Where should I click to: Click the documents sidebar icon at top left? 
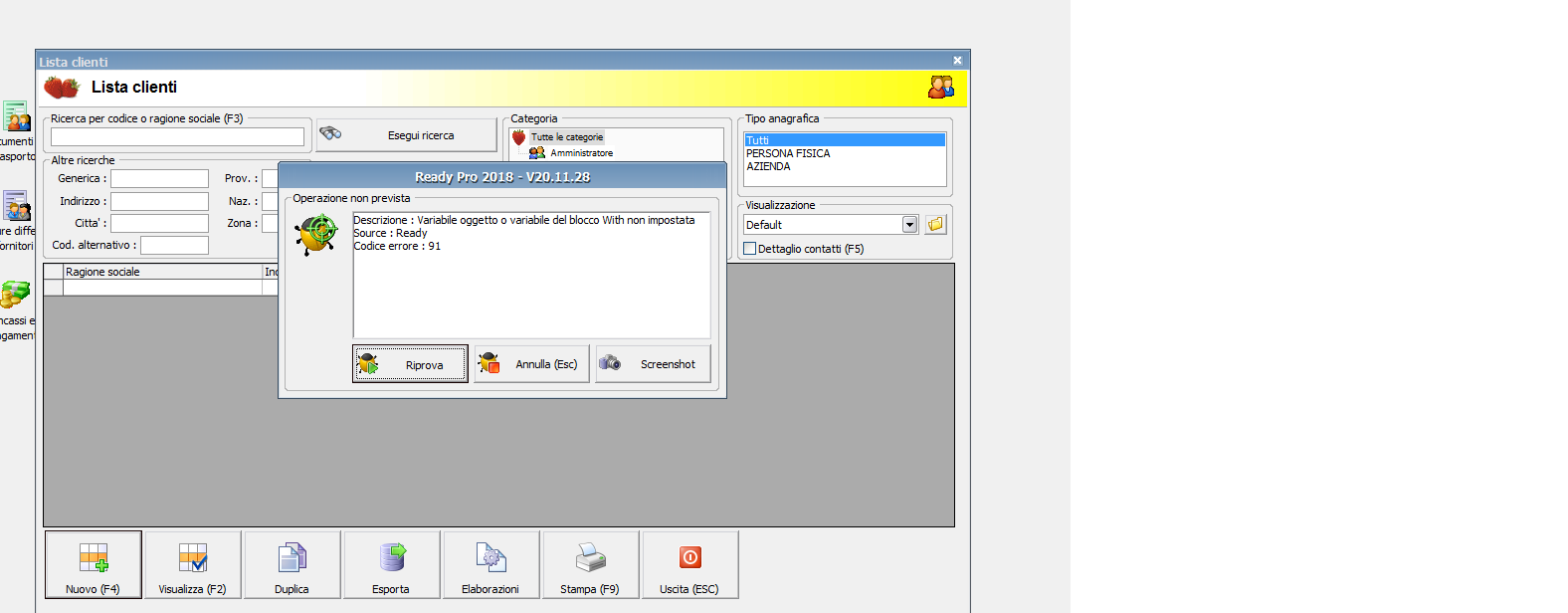point(16,116)
